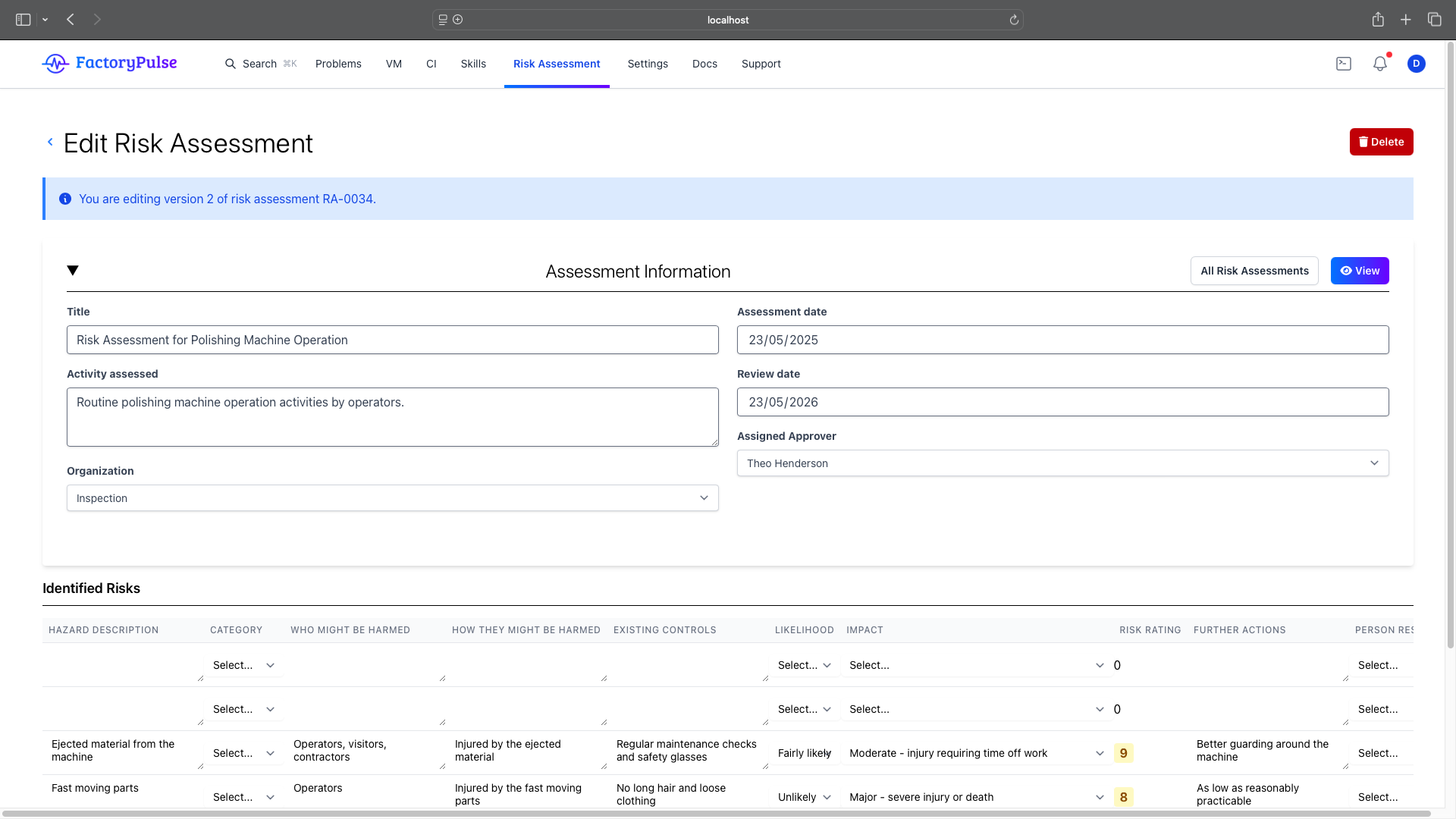Click the Review date field 23/05/2026
1456x819 pixels.
click(x=1062, y=402)
